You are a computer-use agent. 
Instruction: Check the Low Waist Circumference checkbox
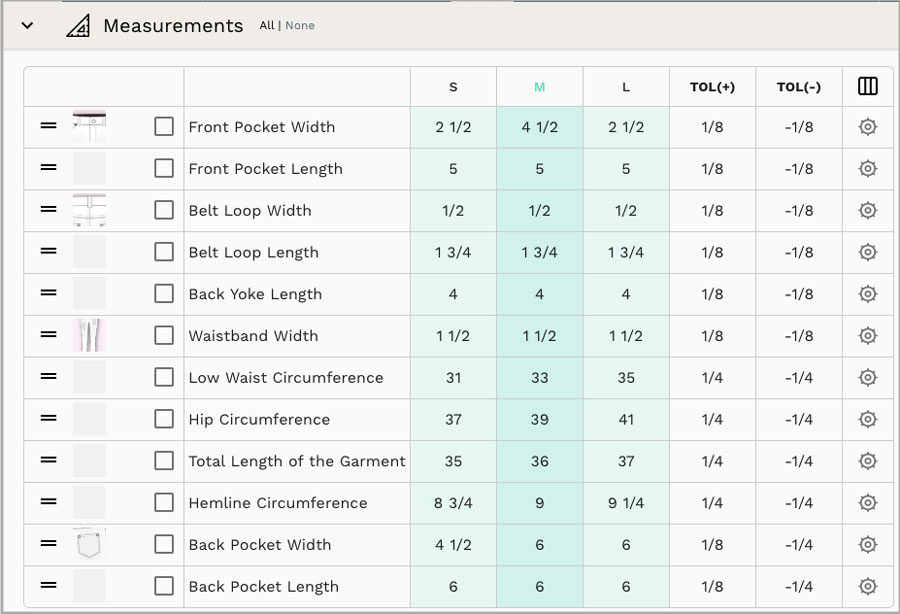tap(164, 377)
